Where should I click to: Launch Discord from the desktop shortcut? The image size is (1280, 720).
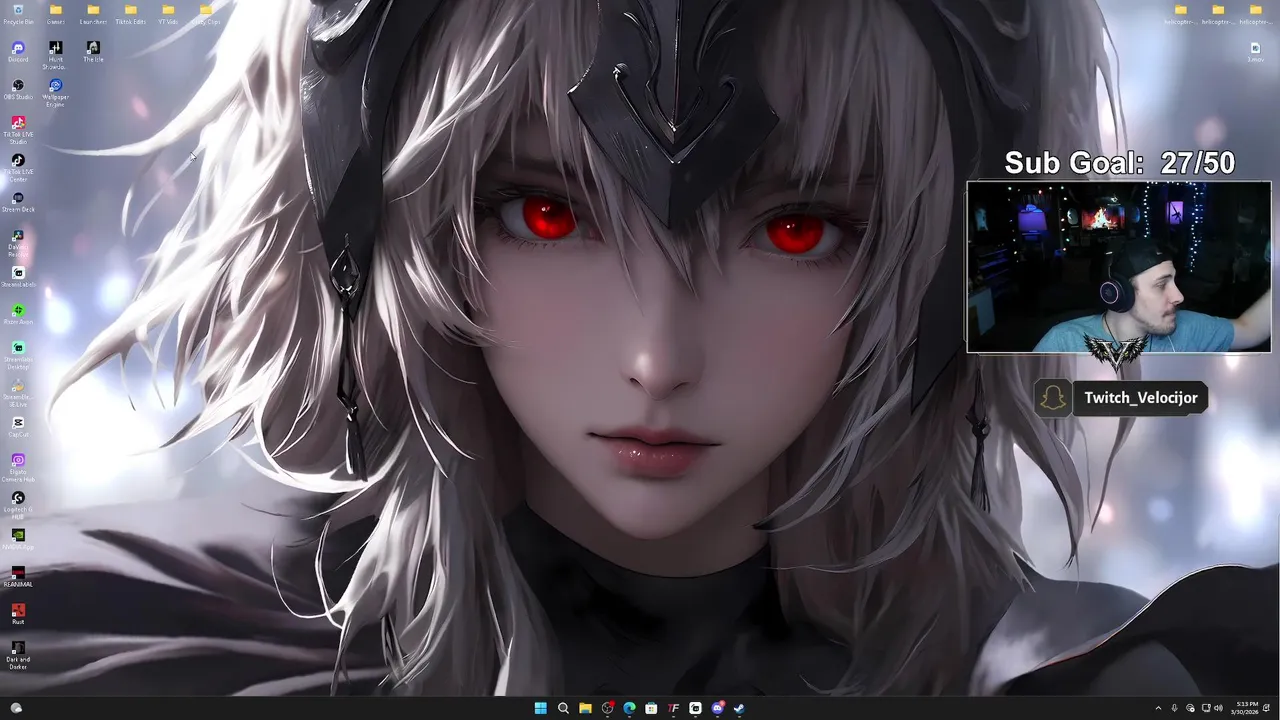tap(18, 52)
